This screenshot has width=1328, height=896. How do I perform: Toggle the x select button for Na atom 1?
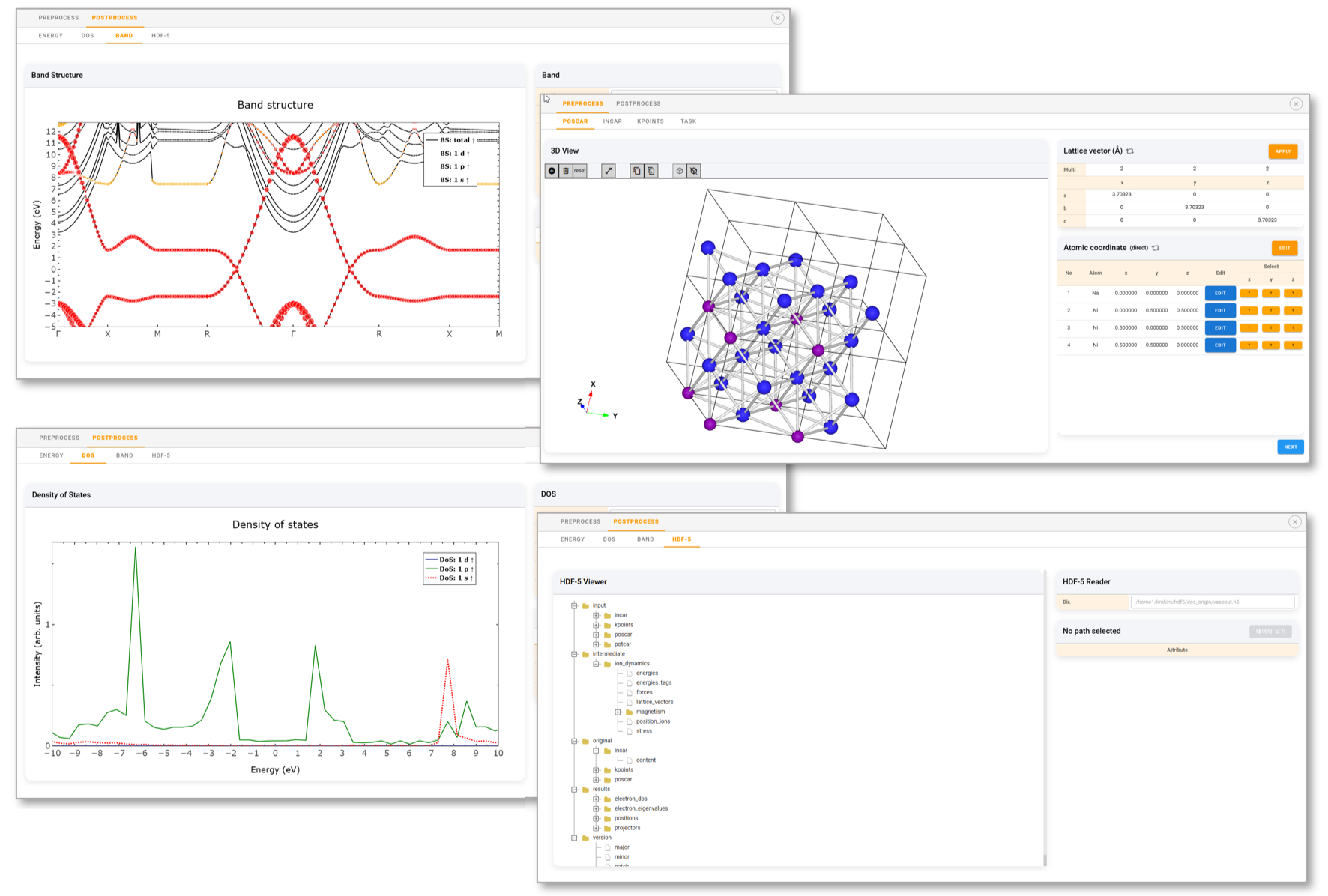(1249, 294)
